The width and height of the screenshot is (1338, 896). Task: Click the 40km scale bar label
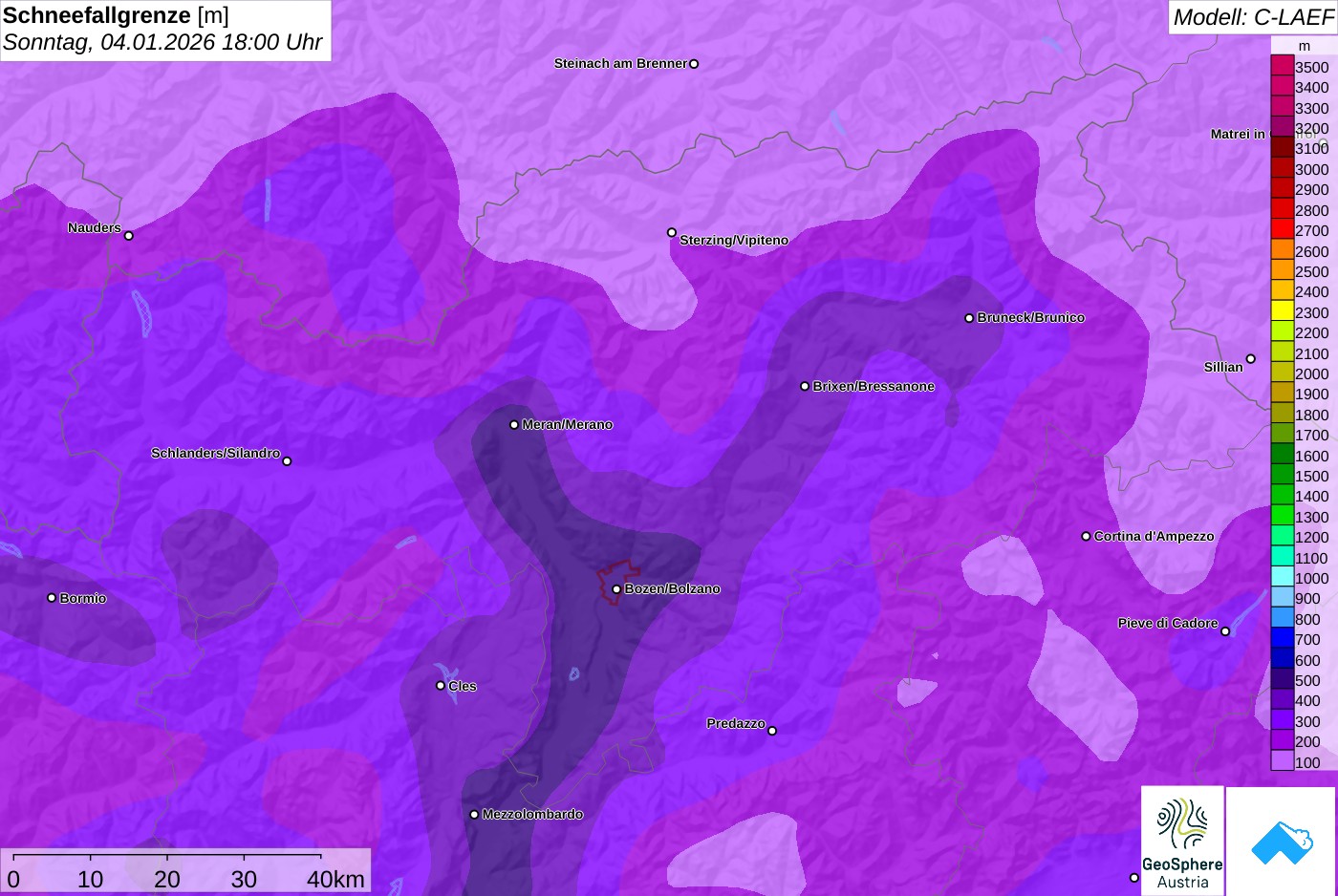click(x=335, y=880)
